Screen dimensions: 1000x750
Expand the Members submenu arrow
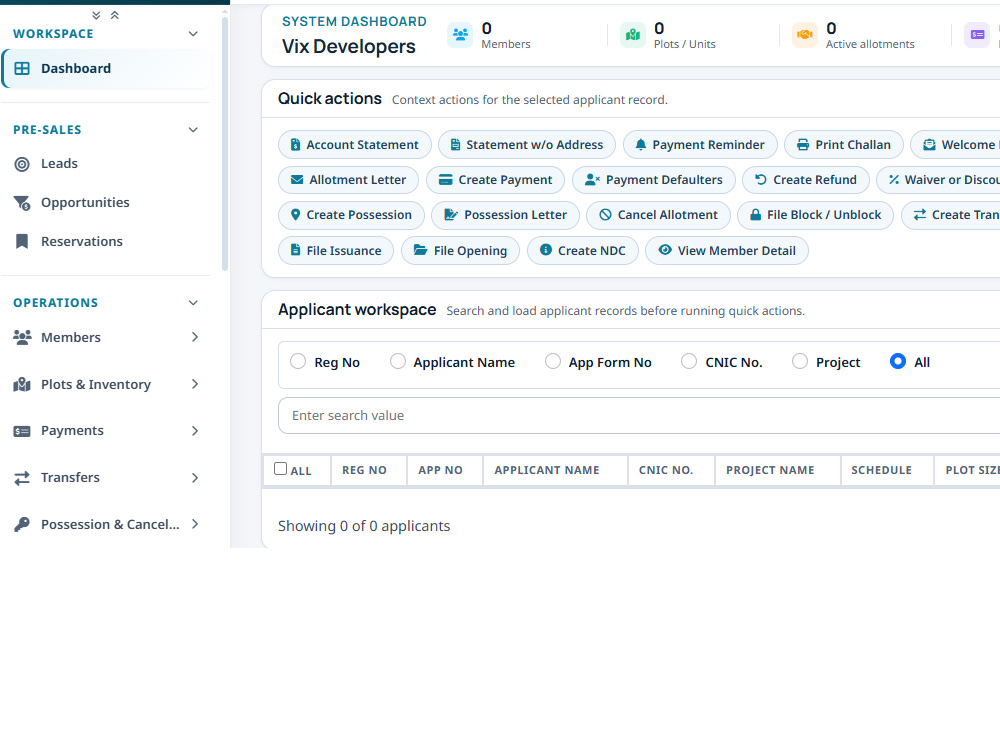click(x=195, y=337)
